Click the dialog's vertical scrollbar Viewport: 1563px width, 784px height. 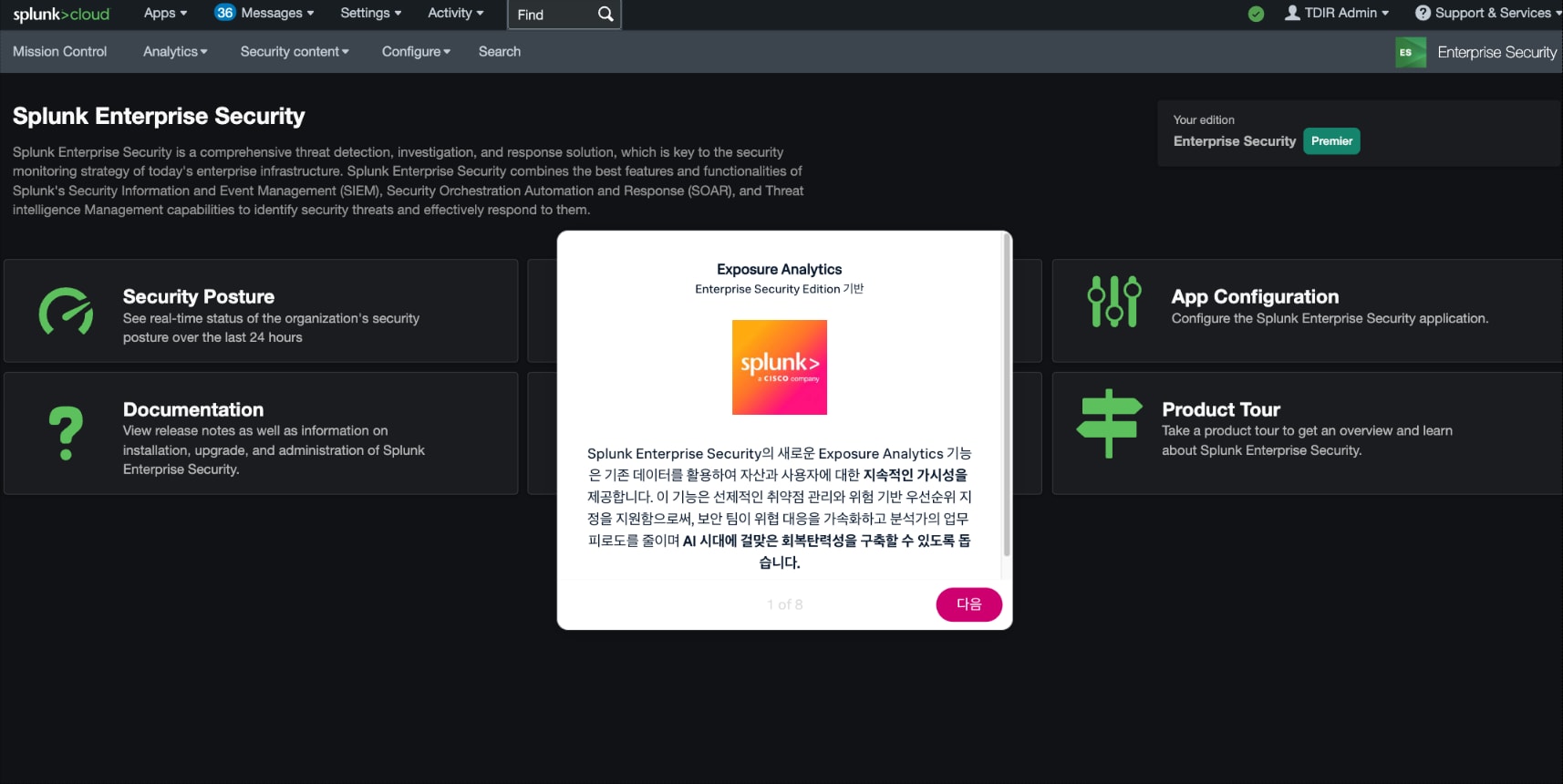tap(1007, 395)
